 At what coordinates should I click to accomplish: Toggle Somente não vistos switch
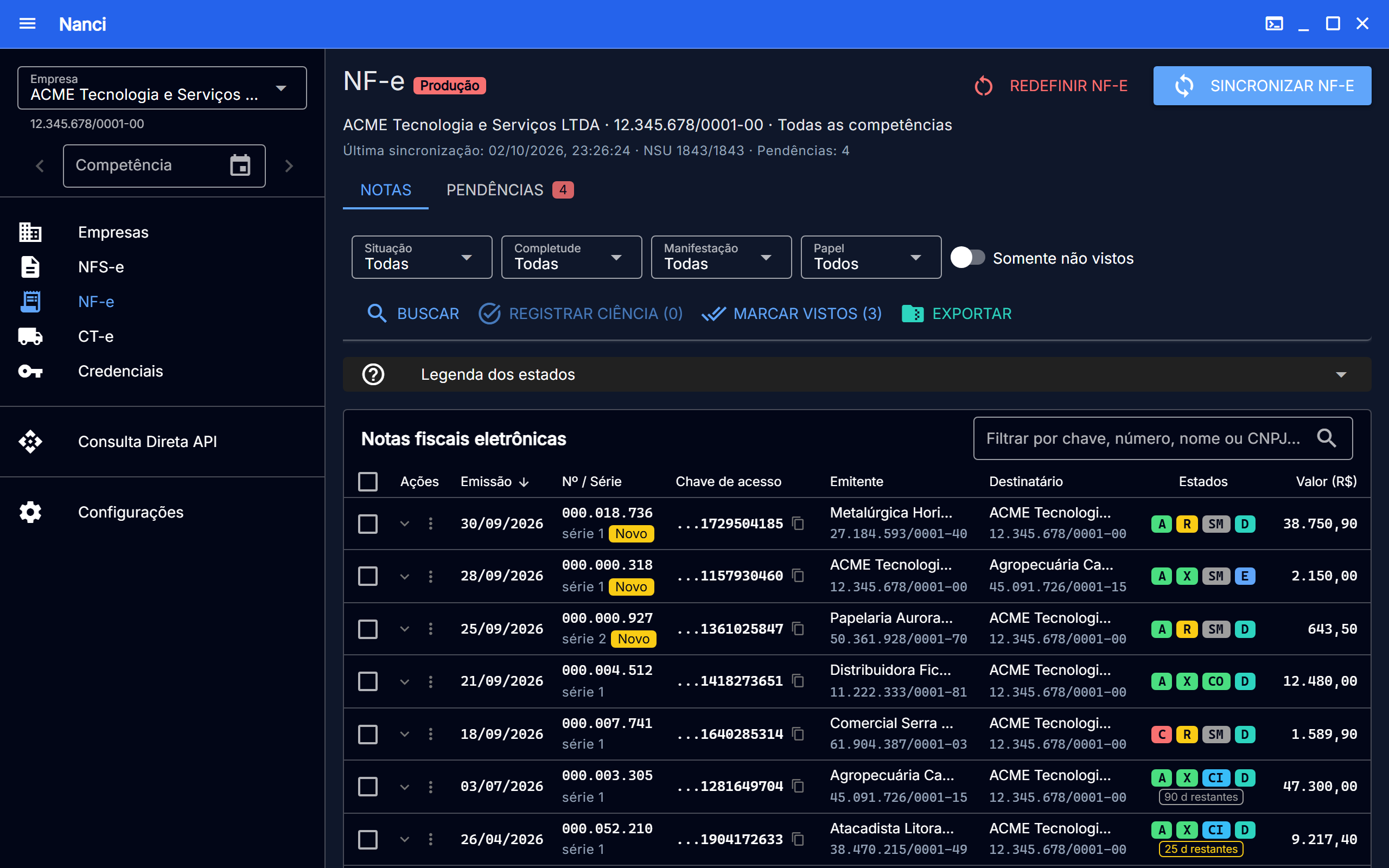(968, 258)
